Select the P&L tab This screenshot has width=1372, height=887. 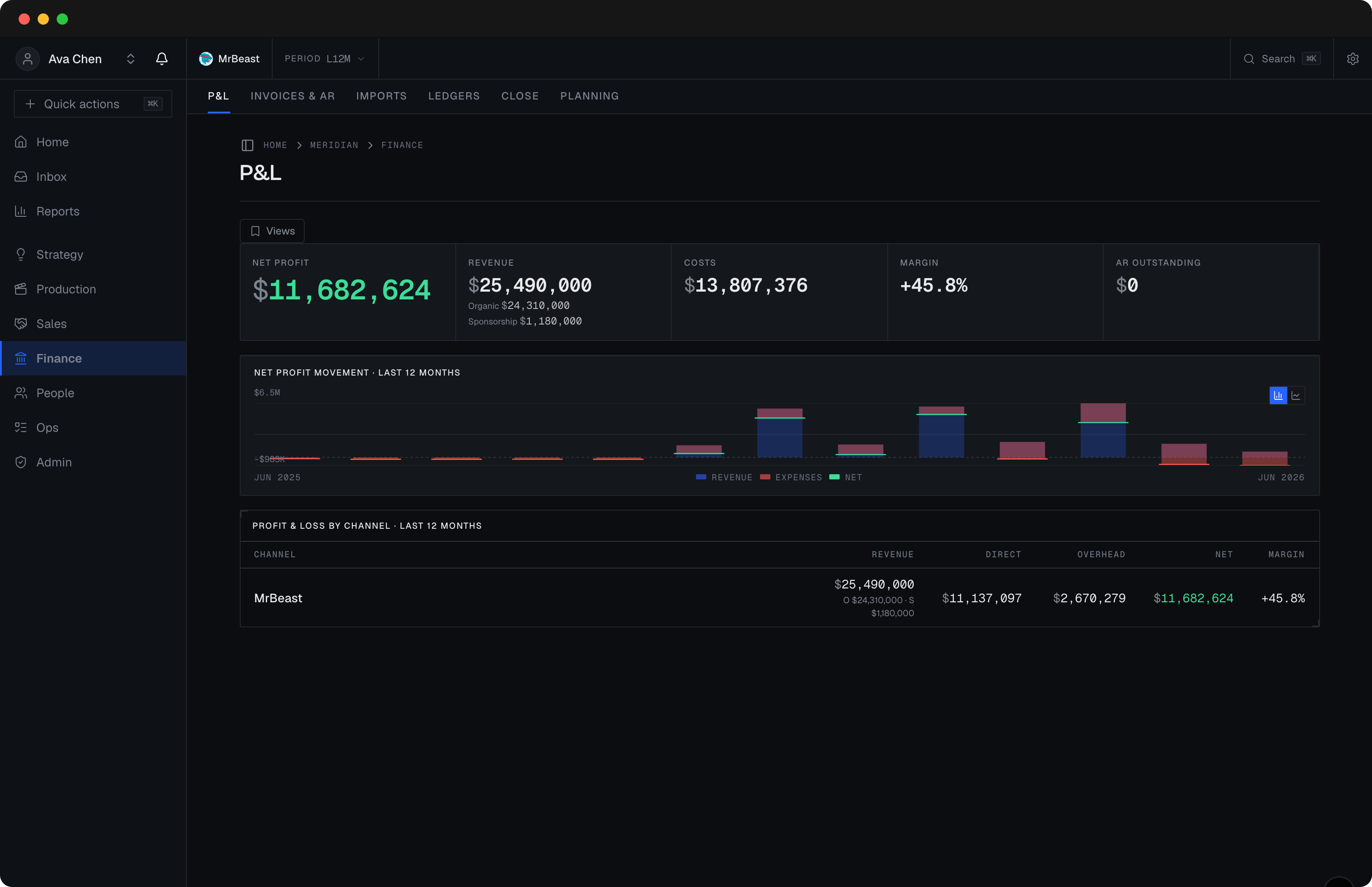click(218, 96)
